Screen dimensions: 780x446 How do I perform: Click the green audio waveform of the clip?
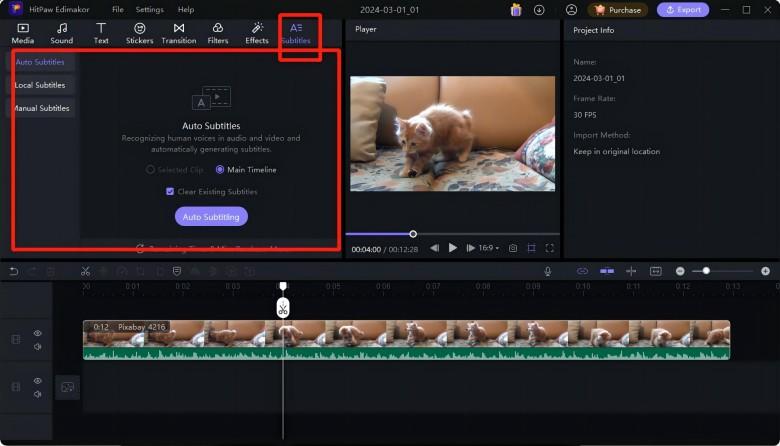point(406,354)
